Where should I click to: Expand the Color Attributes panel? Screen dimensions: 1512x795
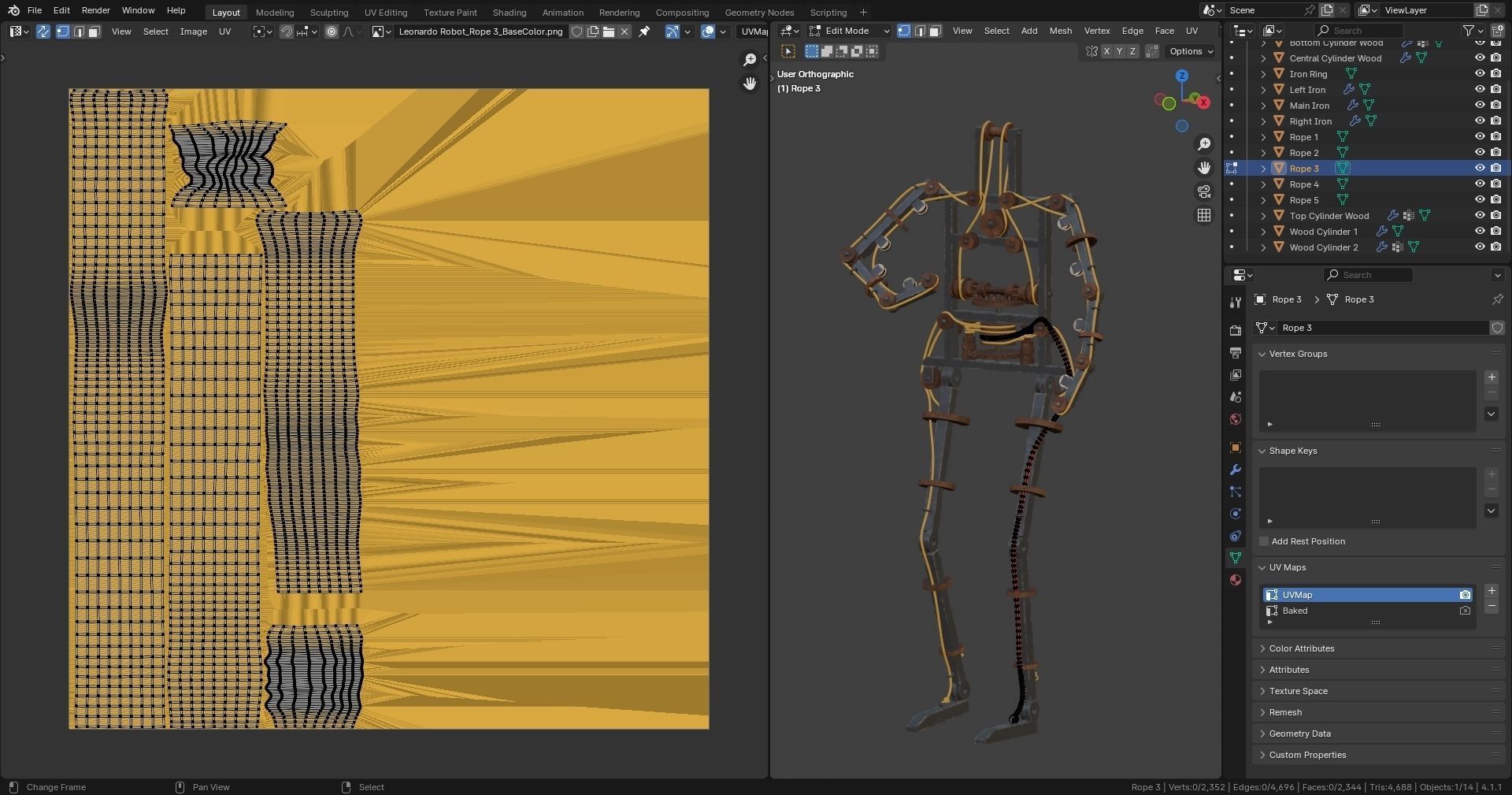click(1262, 648)
